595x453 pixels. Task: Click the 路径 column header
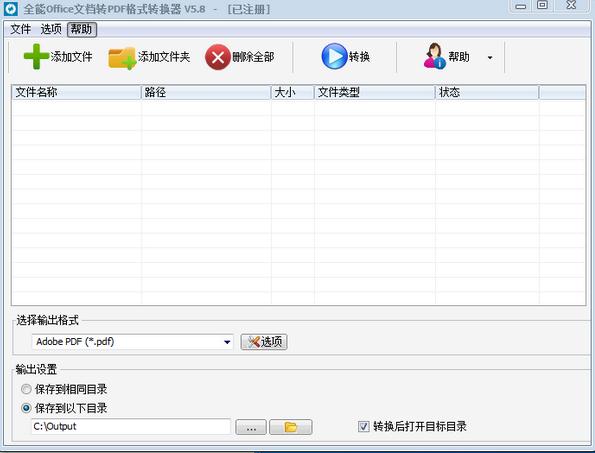pos(206,92)
